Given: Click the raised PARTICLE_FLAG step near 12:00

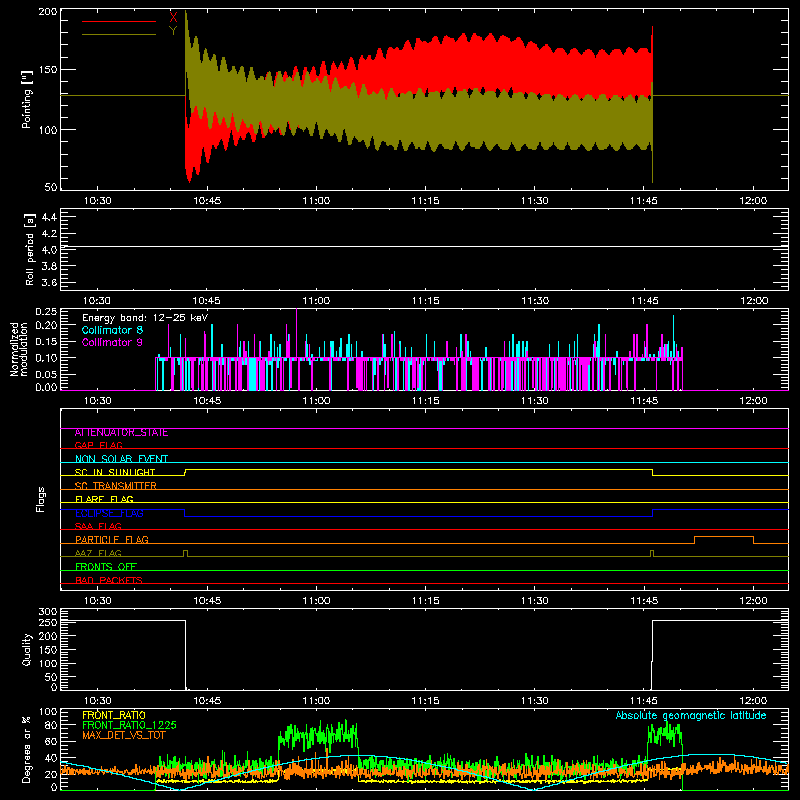Looking at the screenshot, I should click(x=724, y=537).
